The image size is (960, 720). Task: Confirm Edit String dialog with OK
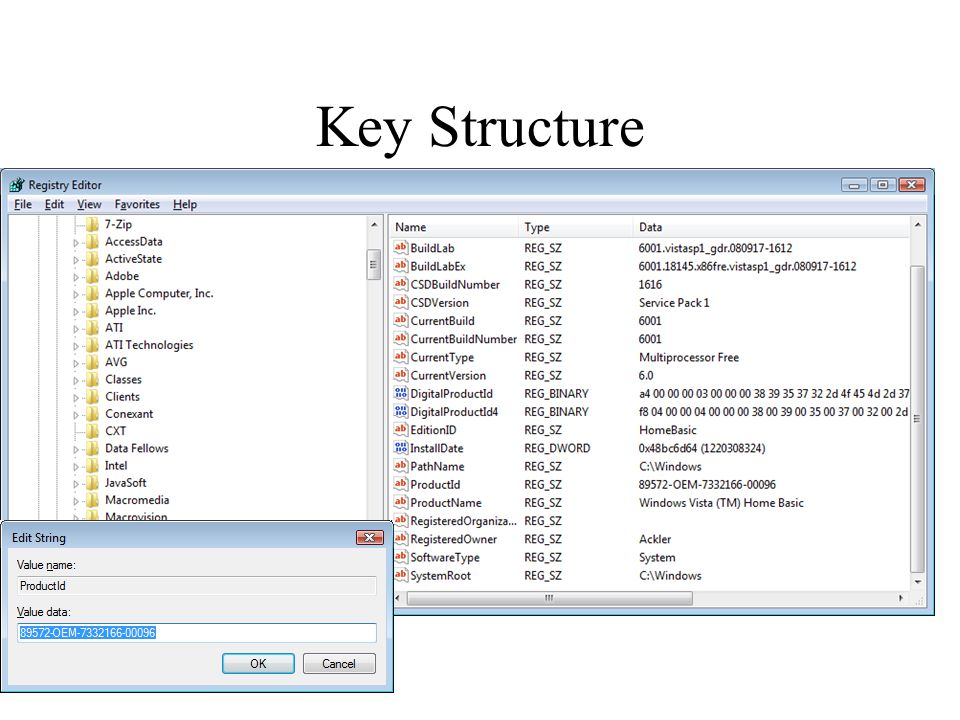[x=258, y=664]
